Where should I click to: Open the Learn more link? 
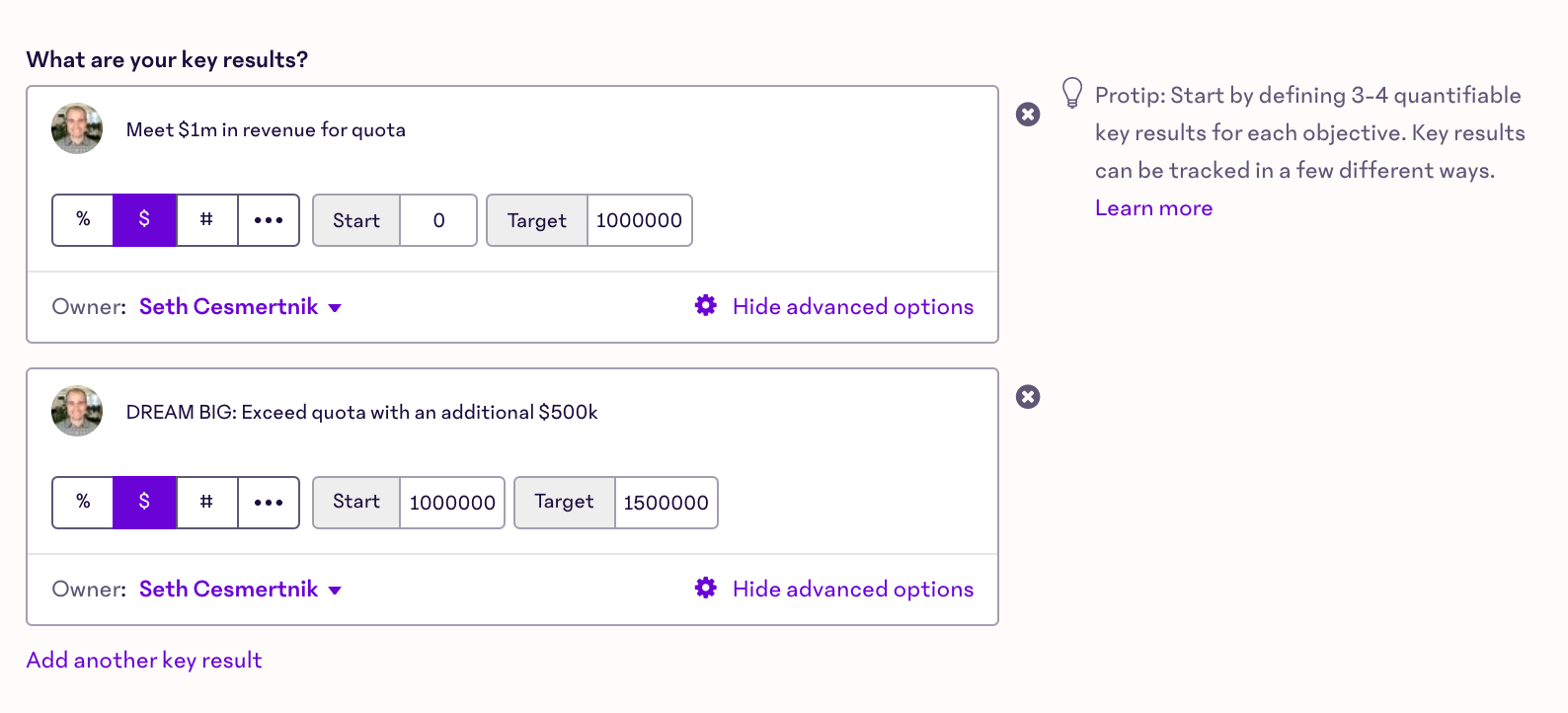coord(1153,208)
